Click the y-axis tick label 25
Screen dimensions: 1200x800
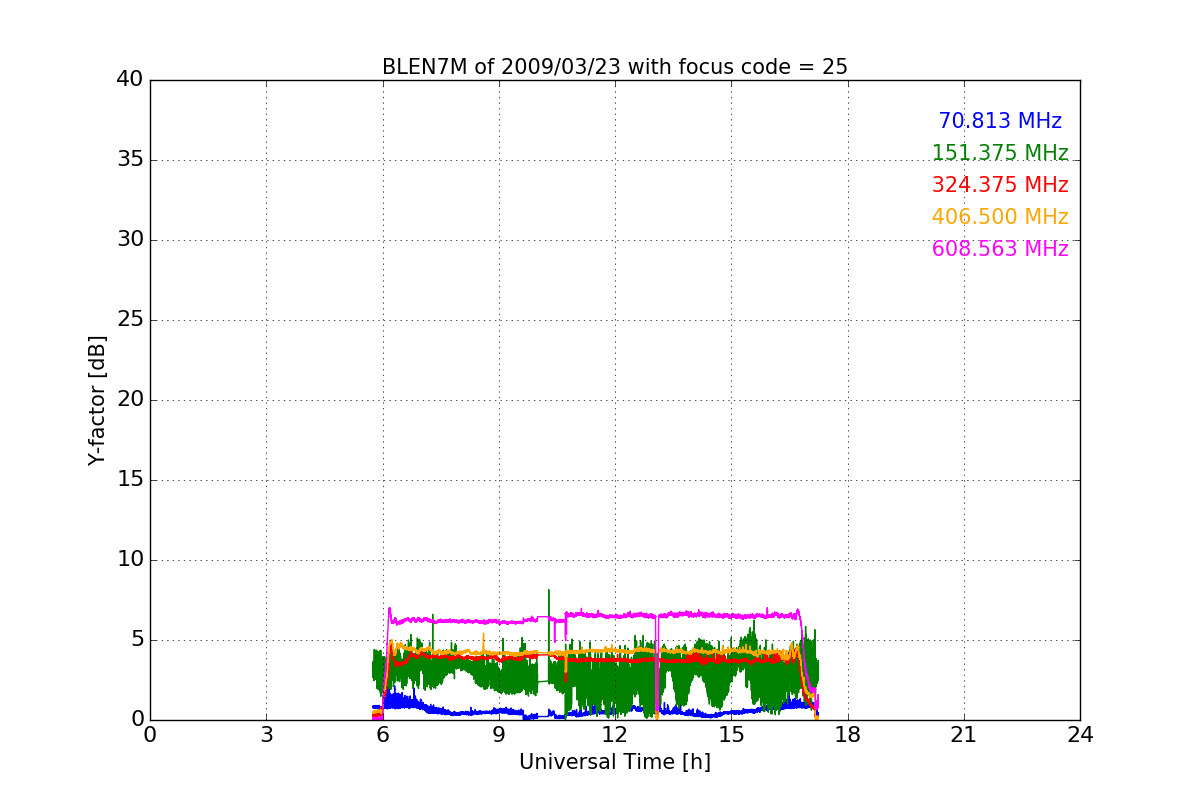click(x=130, y=320)
